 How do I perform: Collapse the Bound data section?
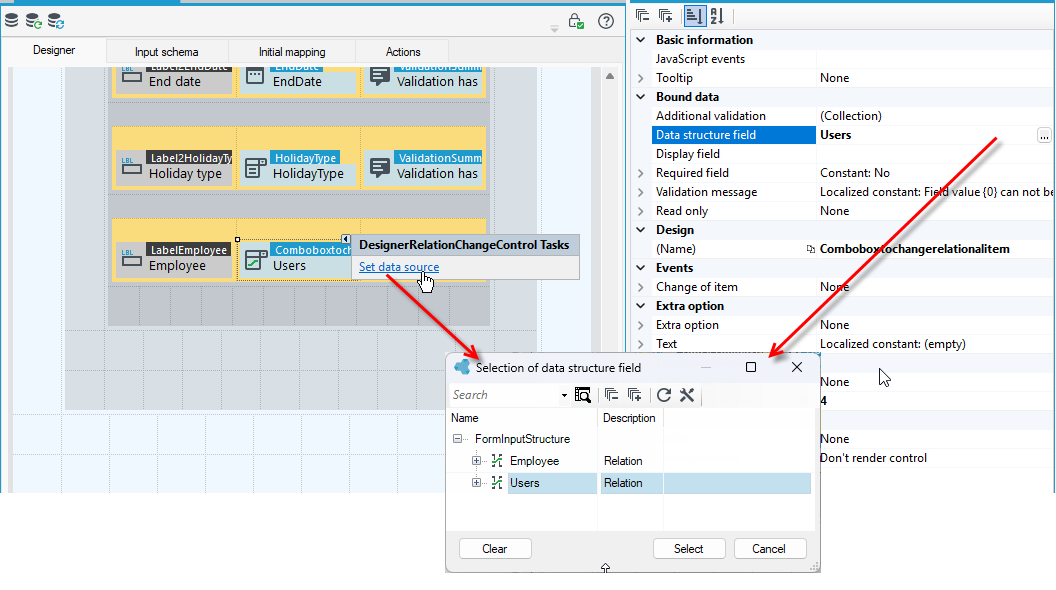click(x=641, y=97)
